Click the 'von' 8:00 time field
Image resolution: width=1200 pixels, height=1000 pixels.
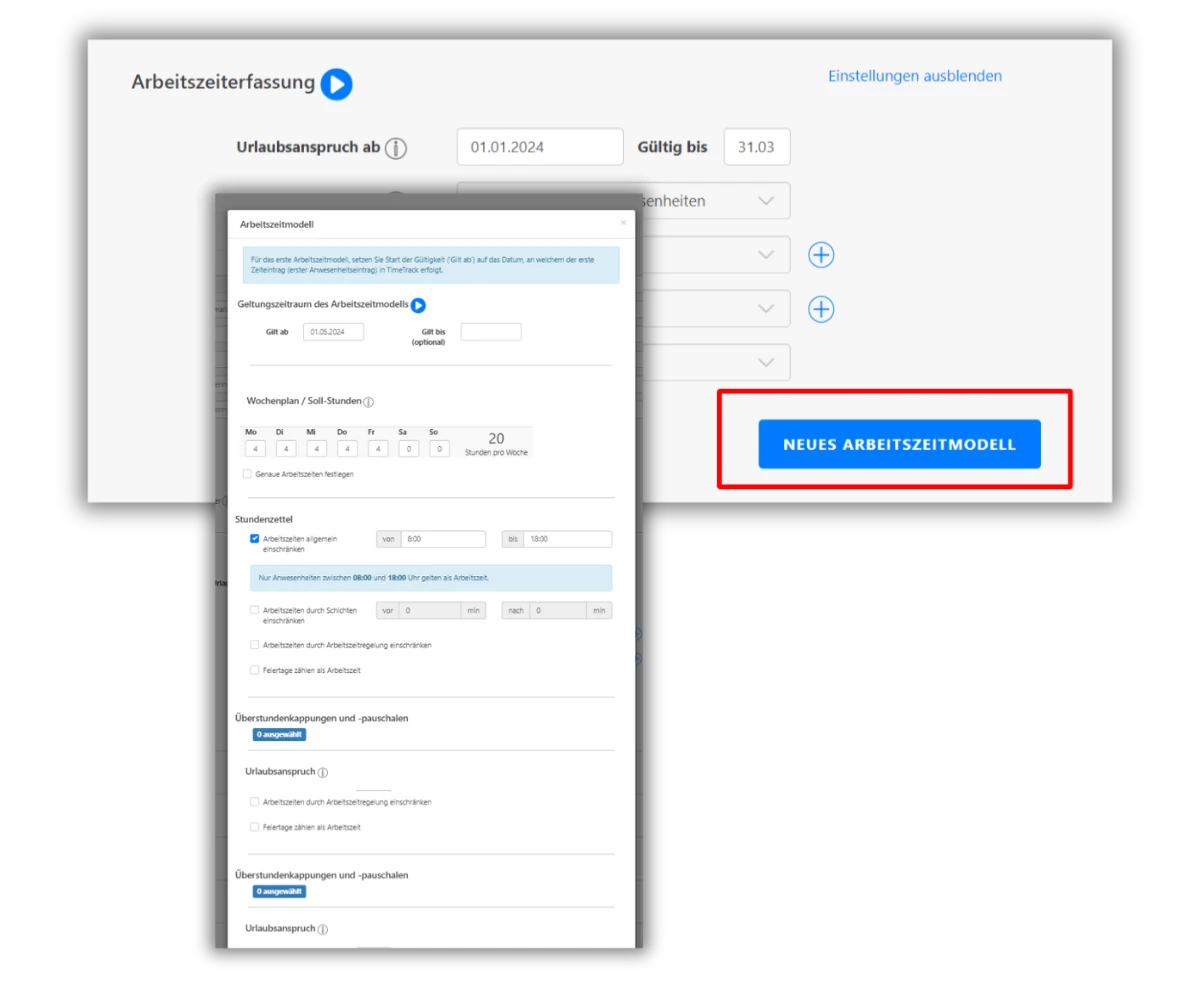click(442, 539)
